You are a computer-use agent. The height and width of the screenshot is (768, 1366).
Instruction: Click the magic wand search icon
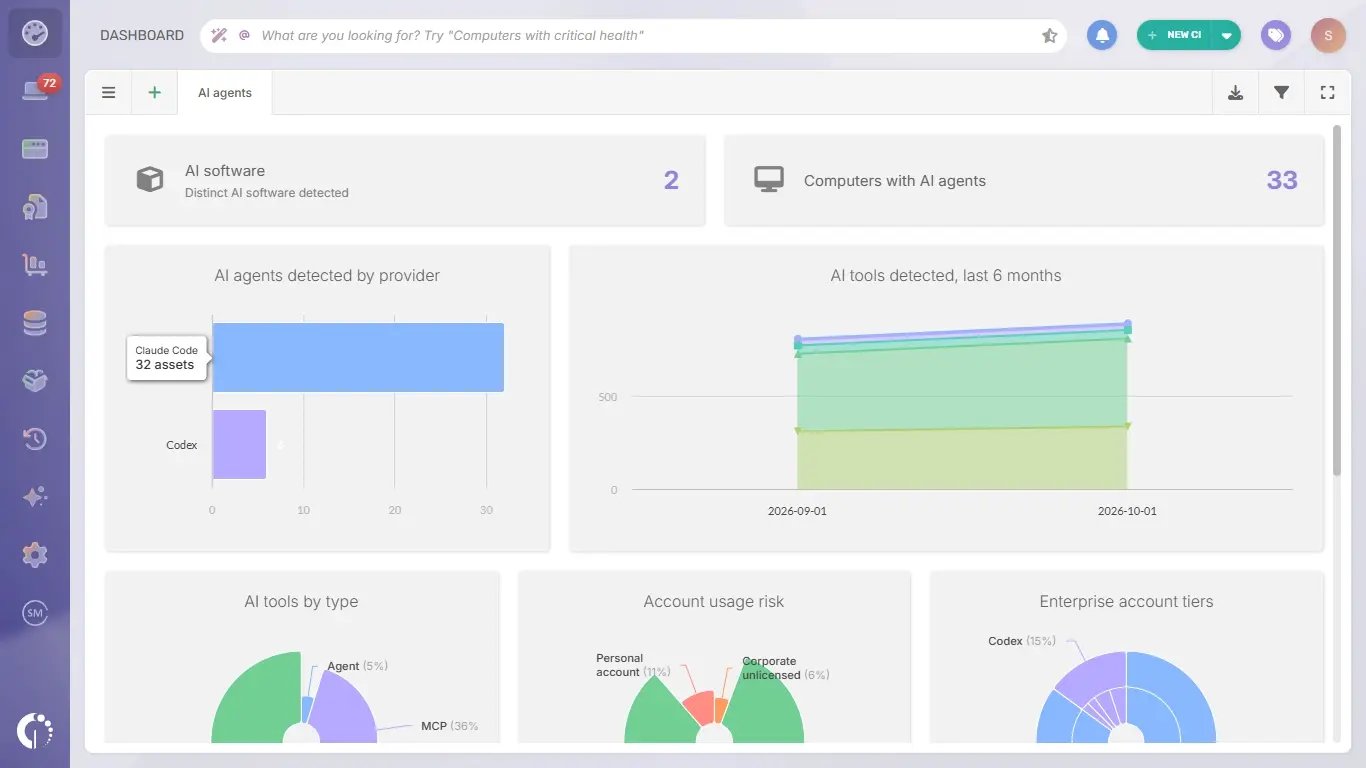(219, 35)
